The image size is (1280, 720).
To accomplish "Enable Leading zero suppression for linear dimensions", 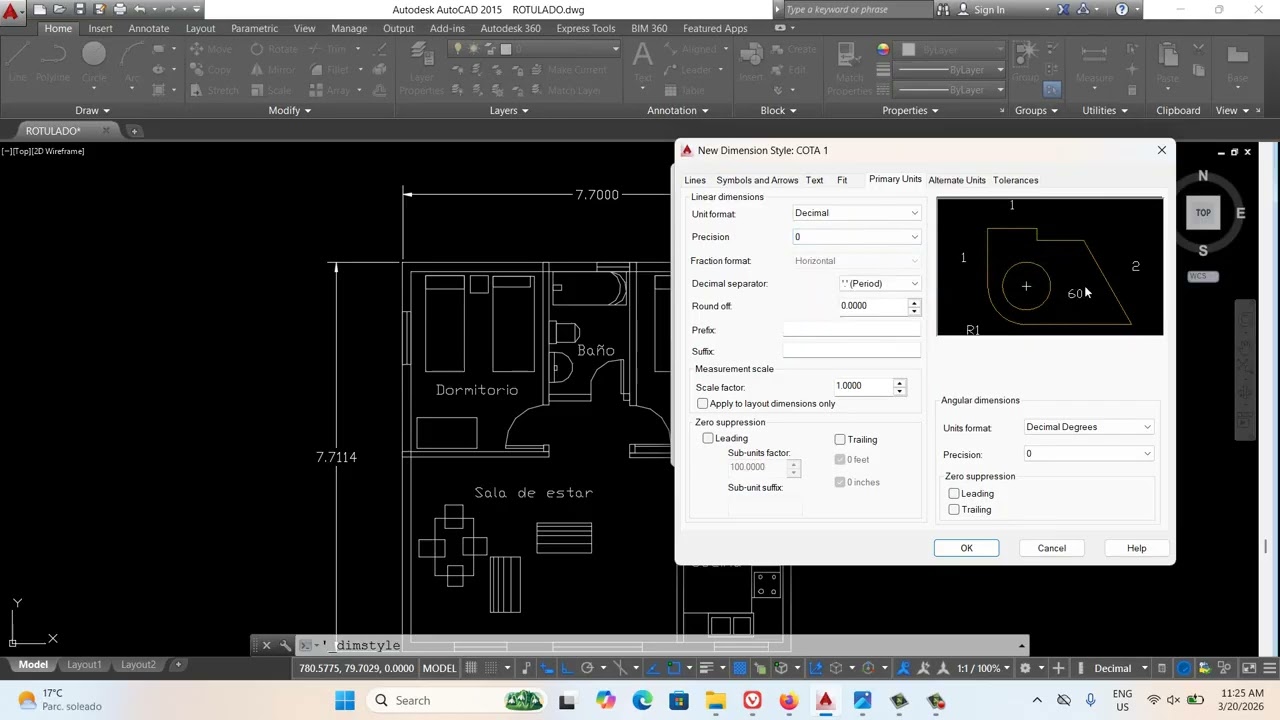I will (x=708, y=438).
